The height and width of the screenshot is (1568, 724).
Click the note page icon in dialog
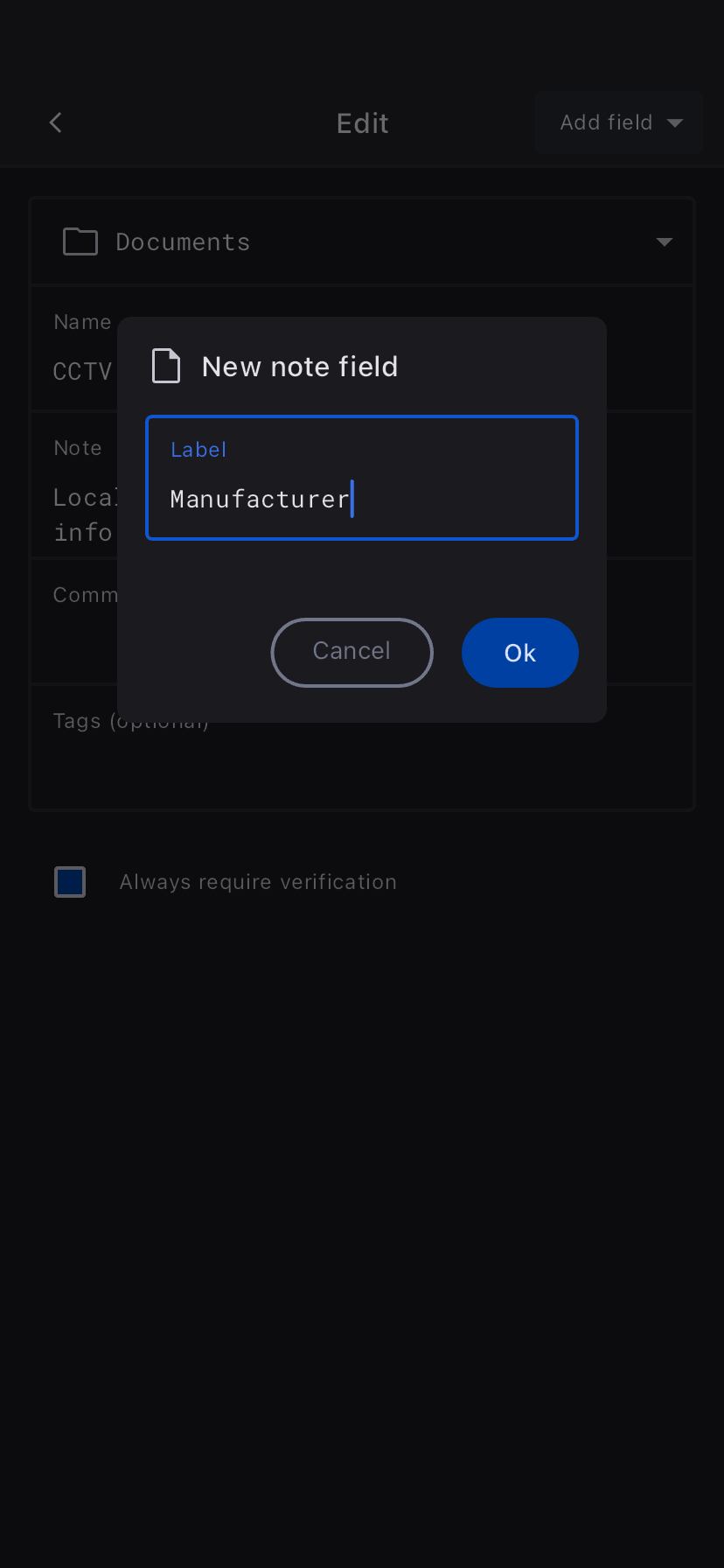(x=166, y=366)
